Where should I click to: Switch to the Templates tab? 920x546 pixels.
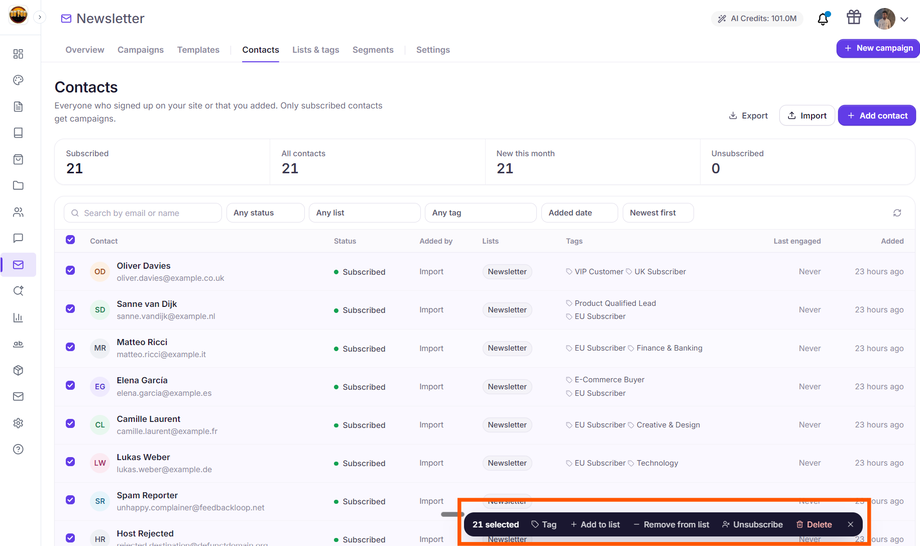(x=198, y=50)
